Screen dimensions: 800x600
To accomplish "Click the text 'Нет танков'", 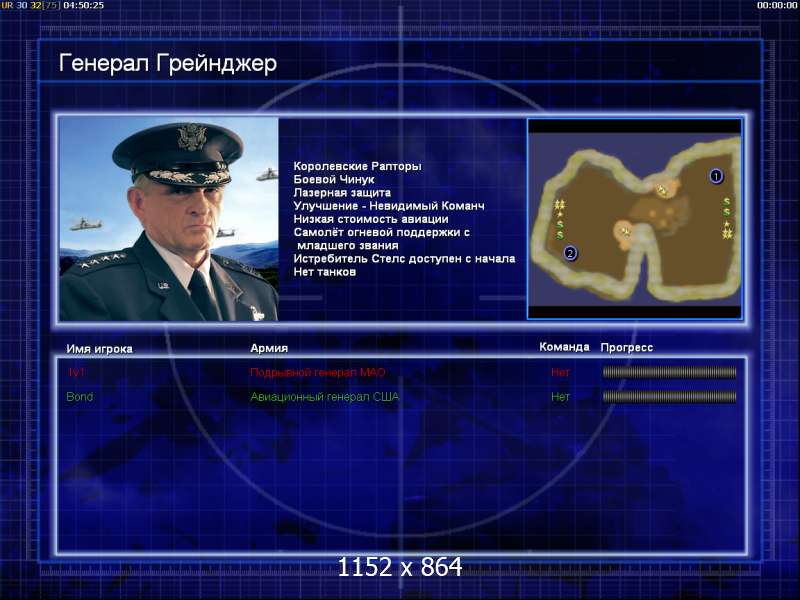I will point(324,272).
